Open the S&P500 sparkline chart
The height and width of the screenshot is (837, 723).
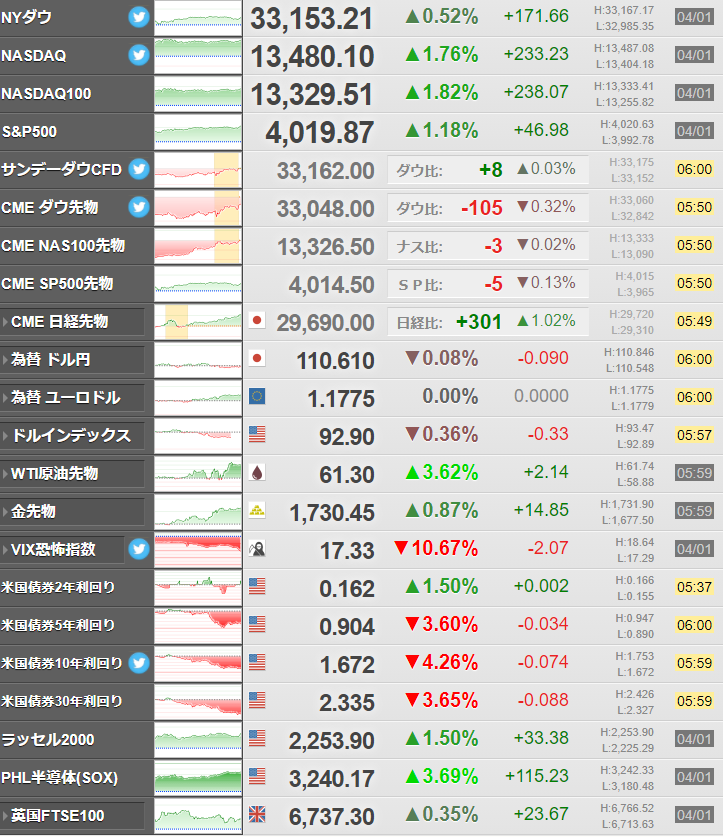pyautogui.click(x=198, y=132)
